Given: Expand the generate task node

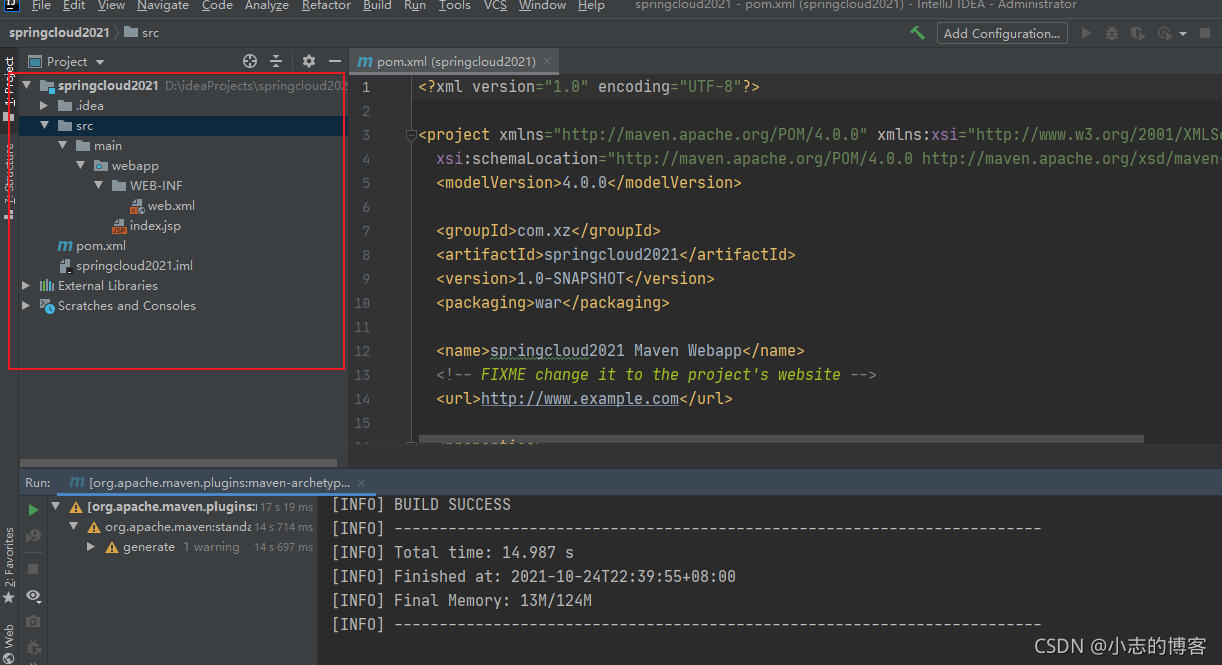Looking at the screenshot, I should click(x=91, y=547).
